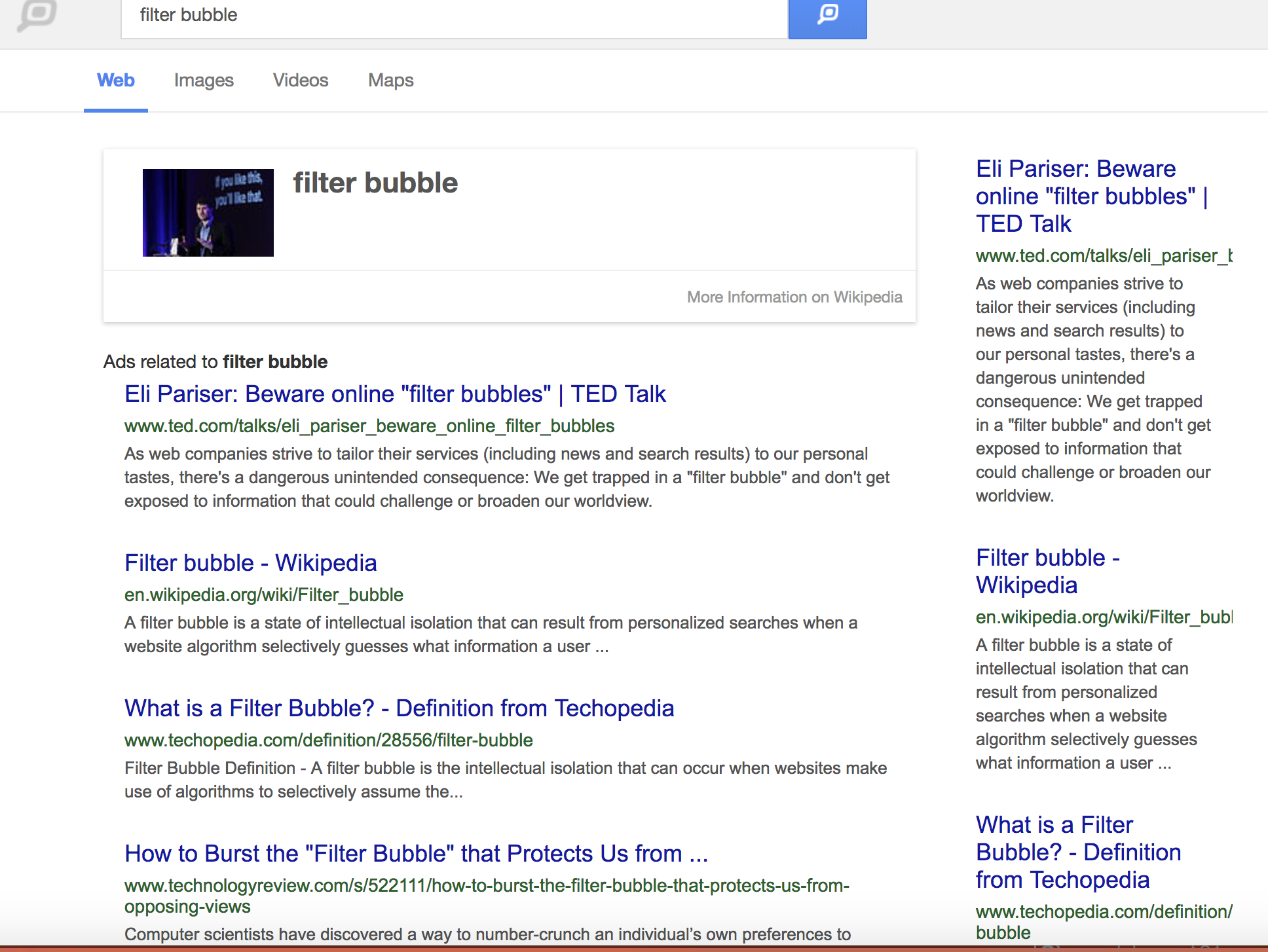
Task: Click technologyreview.com URL under Burst result
Action: click(x=486, y=886)
